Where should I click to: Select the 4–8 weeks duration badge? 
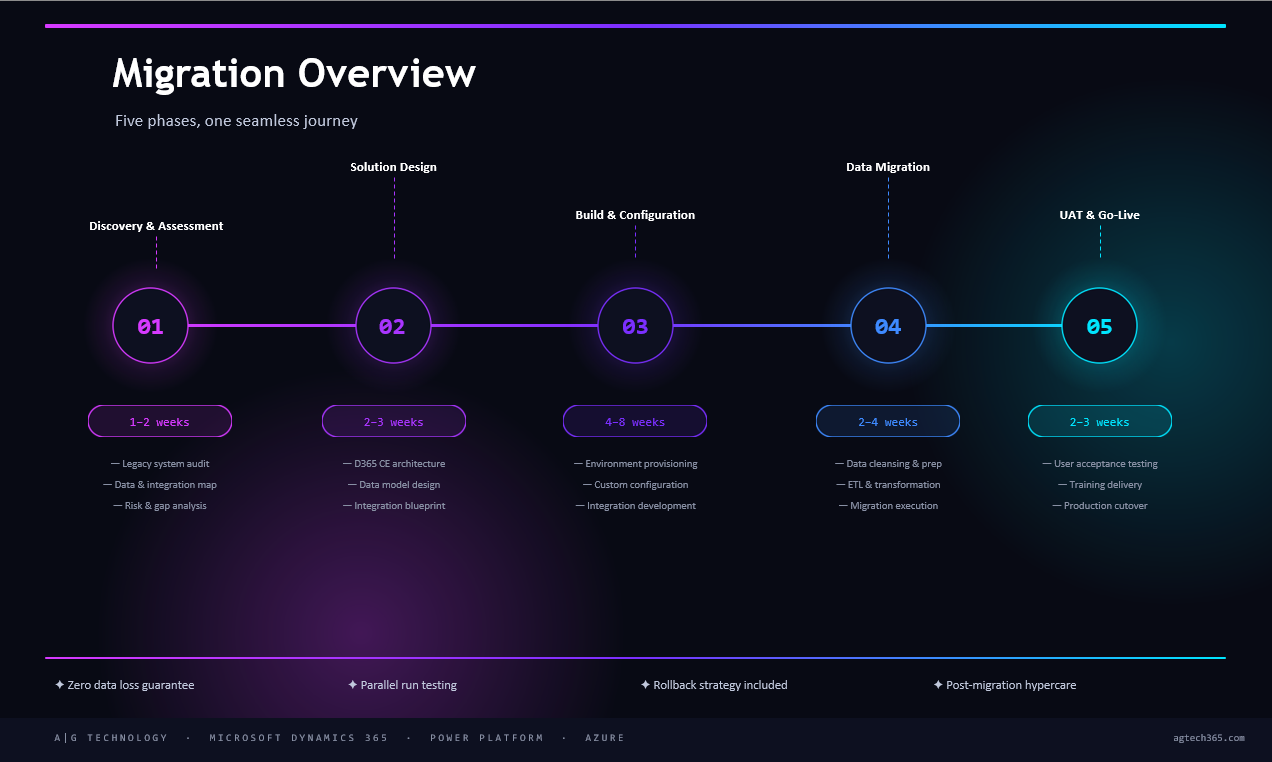pyautogui.click(x=635, y=422)
